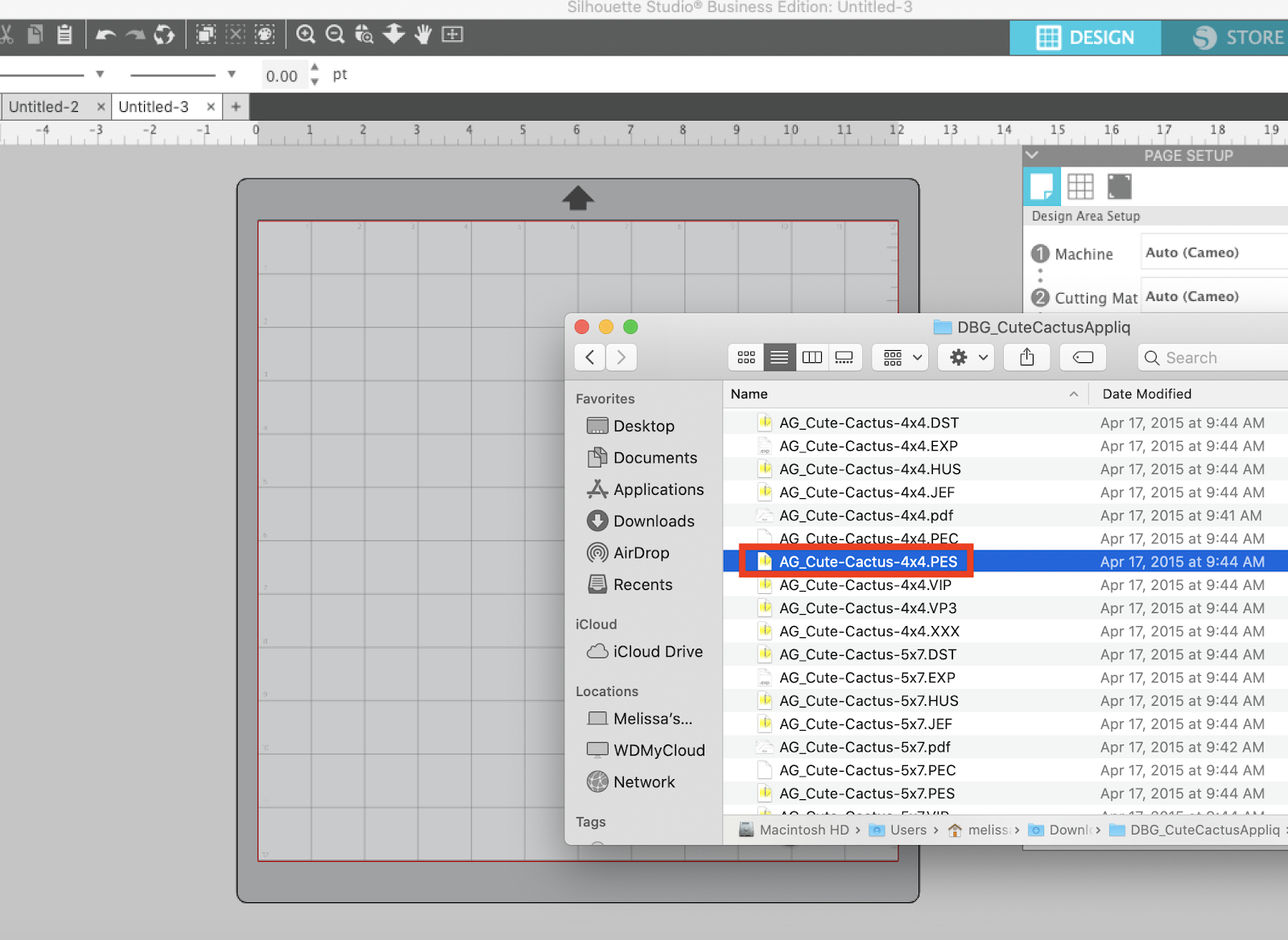Activate the Pan Using Mouse tool
Screen dimensions: 1288x940
coord(422,35)
